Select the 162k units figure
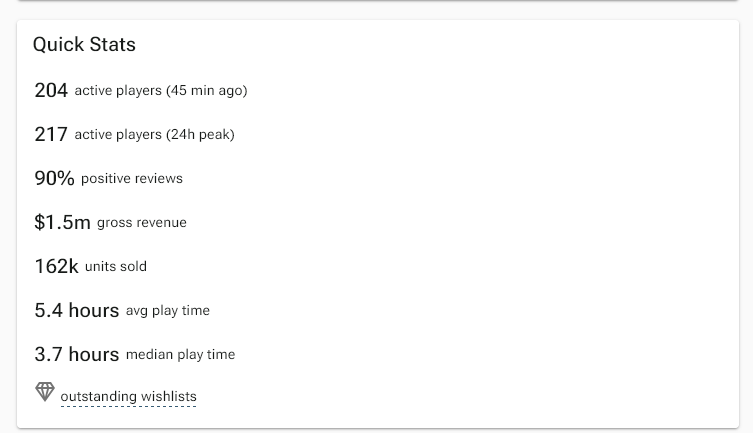The image size is (753, 433). pyautogui.click(x=56, y=266)
